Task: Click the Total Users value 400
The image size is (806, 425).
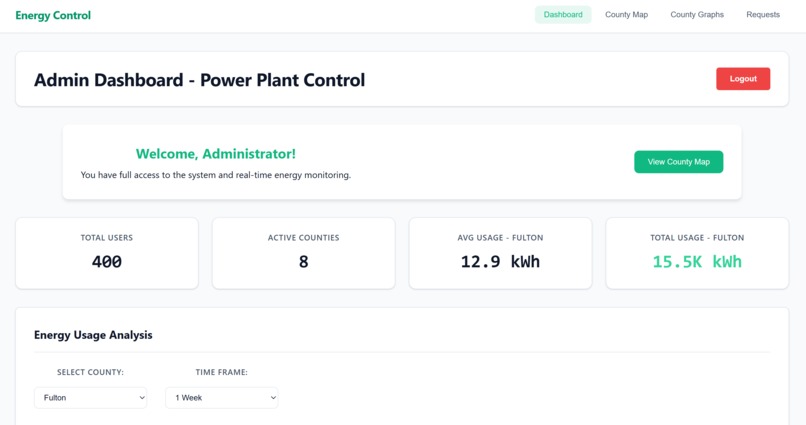Action: (106, 262)
